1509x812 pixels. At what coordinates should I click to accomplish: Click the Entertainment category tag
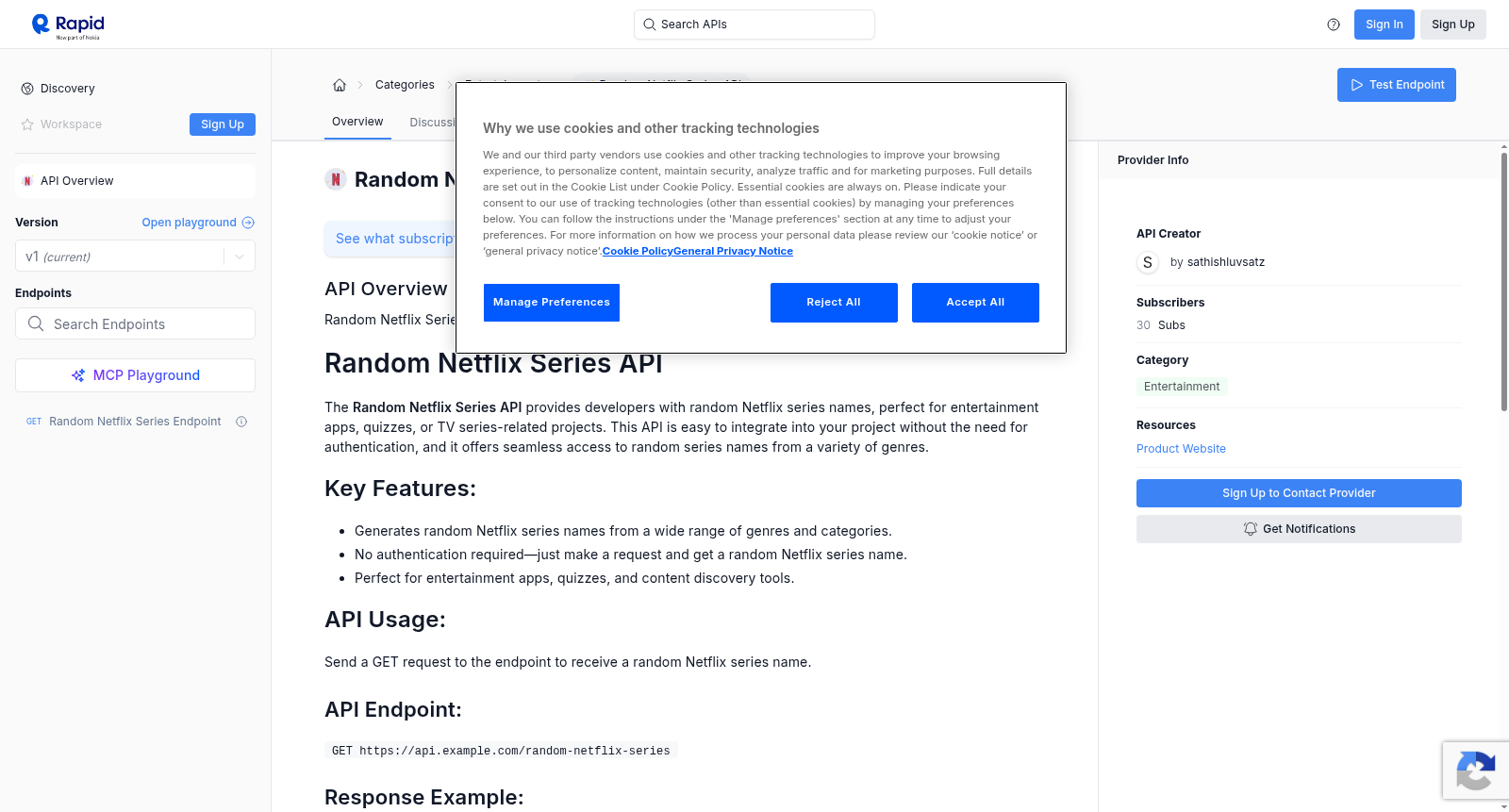tap(1182, 387)
